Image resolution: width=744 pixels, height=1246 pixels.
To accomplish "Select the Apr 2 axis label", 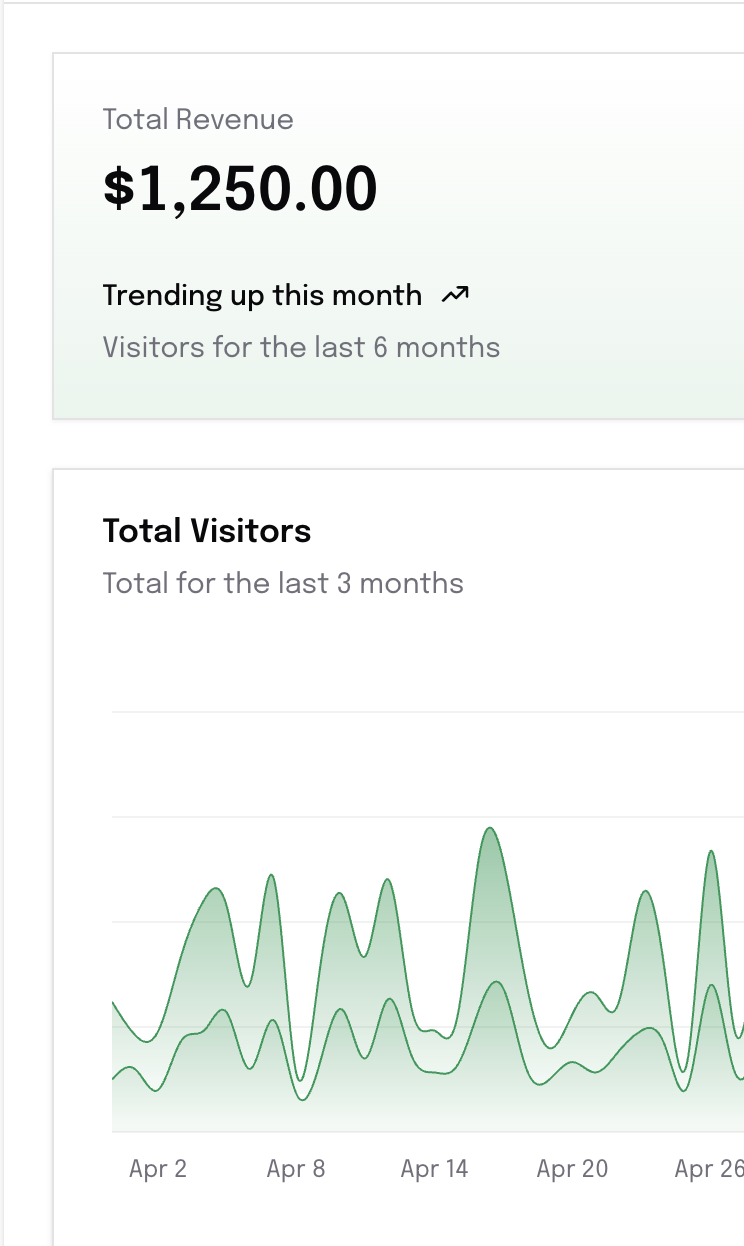I will [158, 1168].
